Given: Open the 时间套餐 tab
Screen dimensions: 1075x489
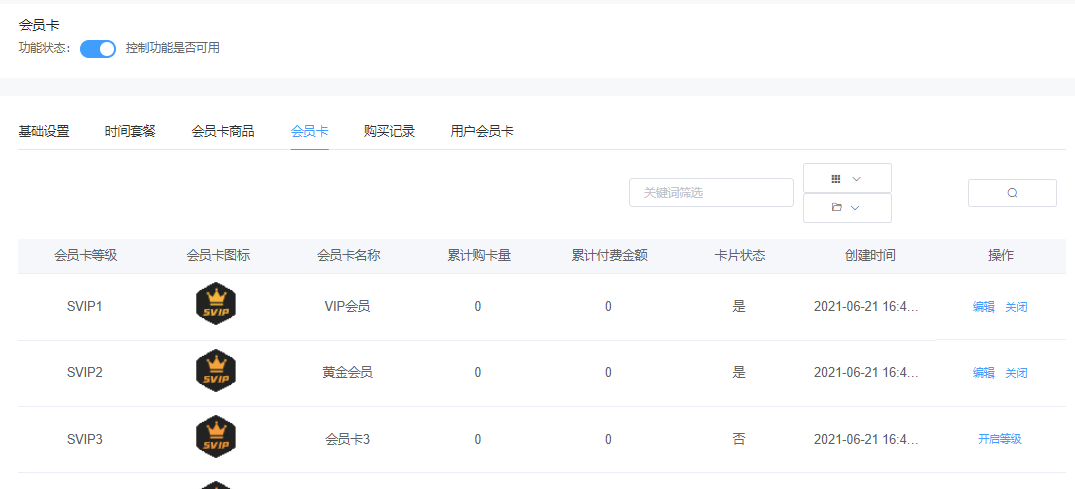Looking at the screenshot, I should [x=130, y=131].
